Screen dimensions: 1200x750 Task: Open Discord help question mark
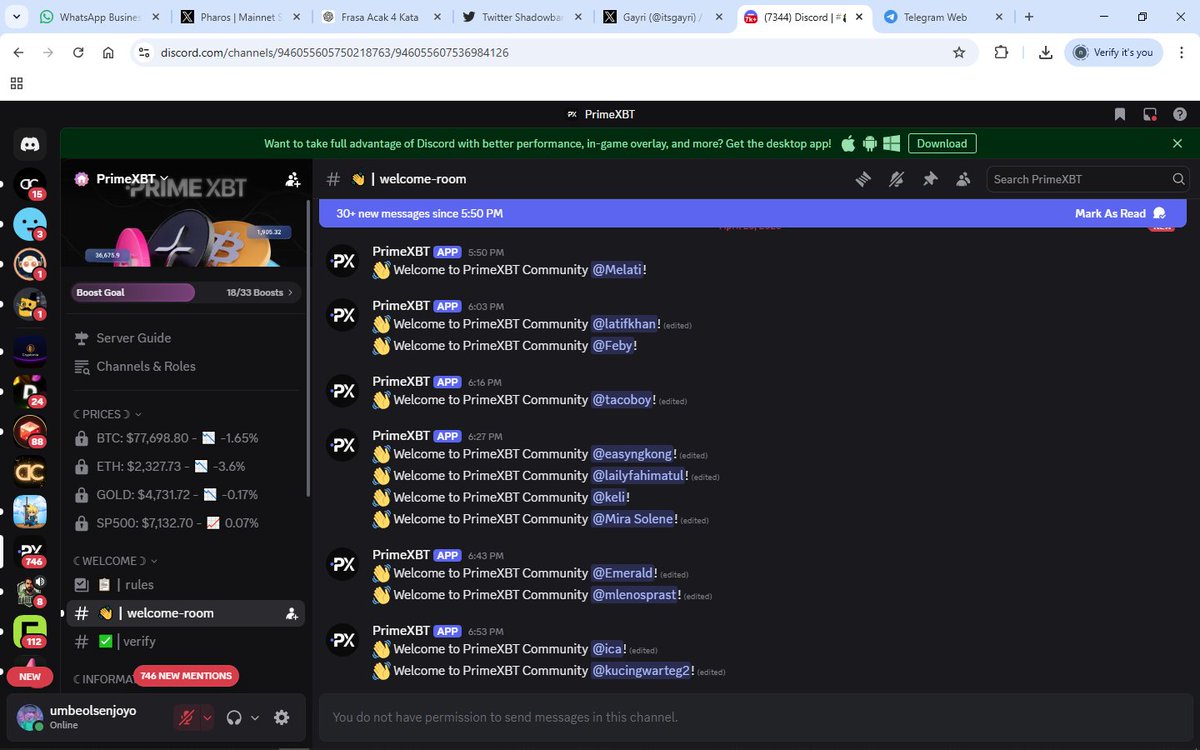1180,114
